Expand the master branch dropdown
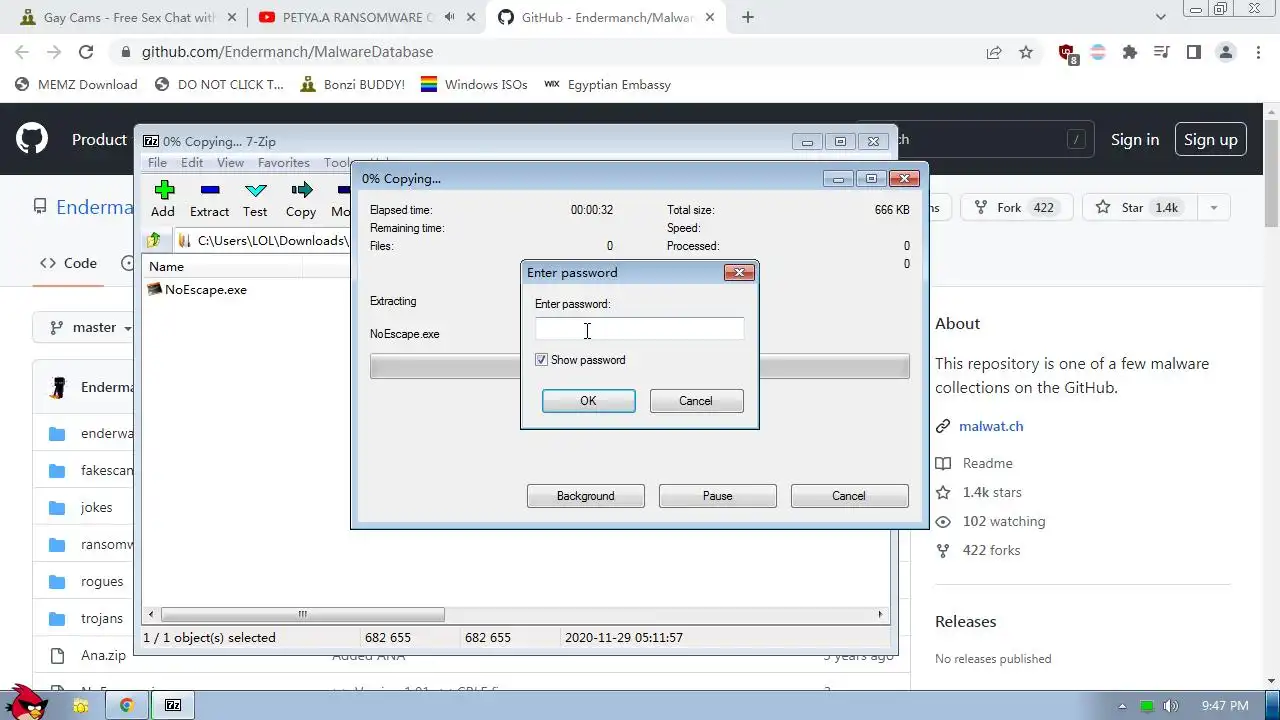The width and height of the screenshot is (1280, 720). pos(90,328)
